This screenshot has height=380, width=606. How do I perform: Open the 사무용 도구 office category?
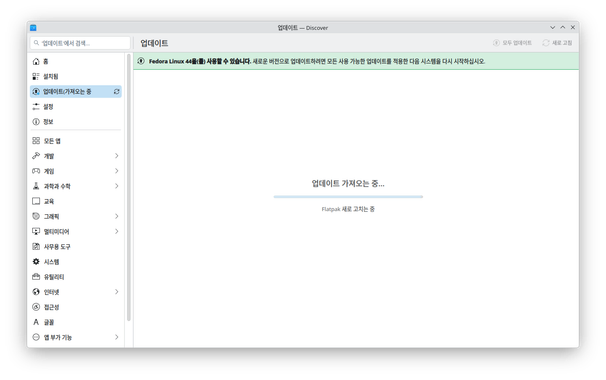pos(76,247)
